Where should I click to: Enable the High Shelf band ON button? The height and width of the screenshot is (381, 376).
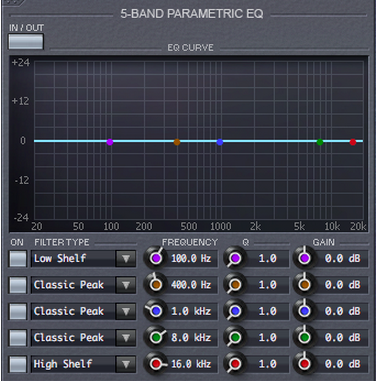tap(18, 364)
